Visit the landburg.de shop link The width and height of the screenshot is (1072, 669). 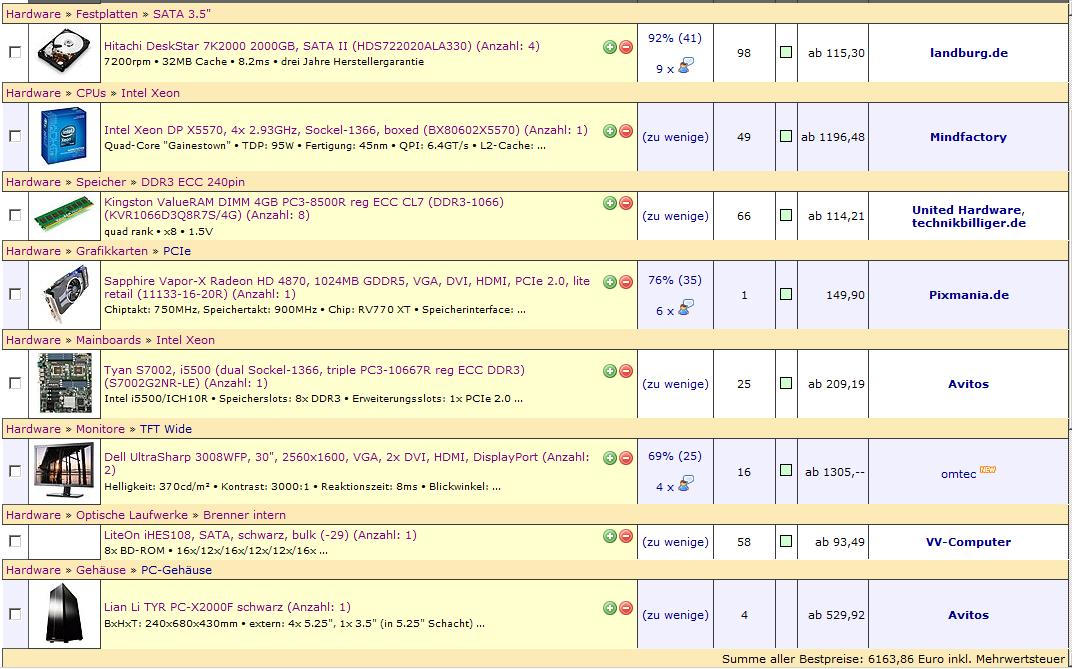(968, 53)
